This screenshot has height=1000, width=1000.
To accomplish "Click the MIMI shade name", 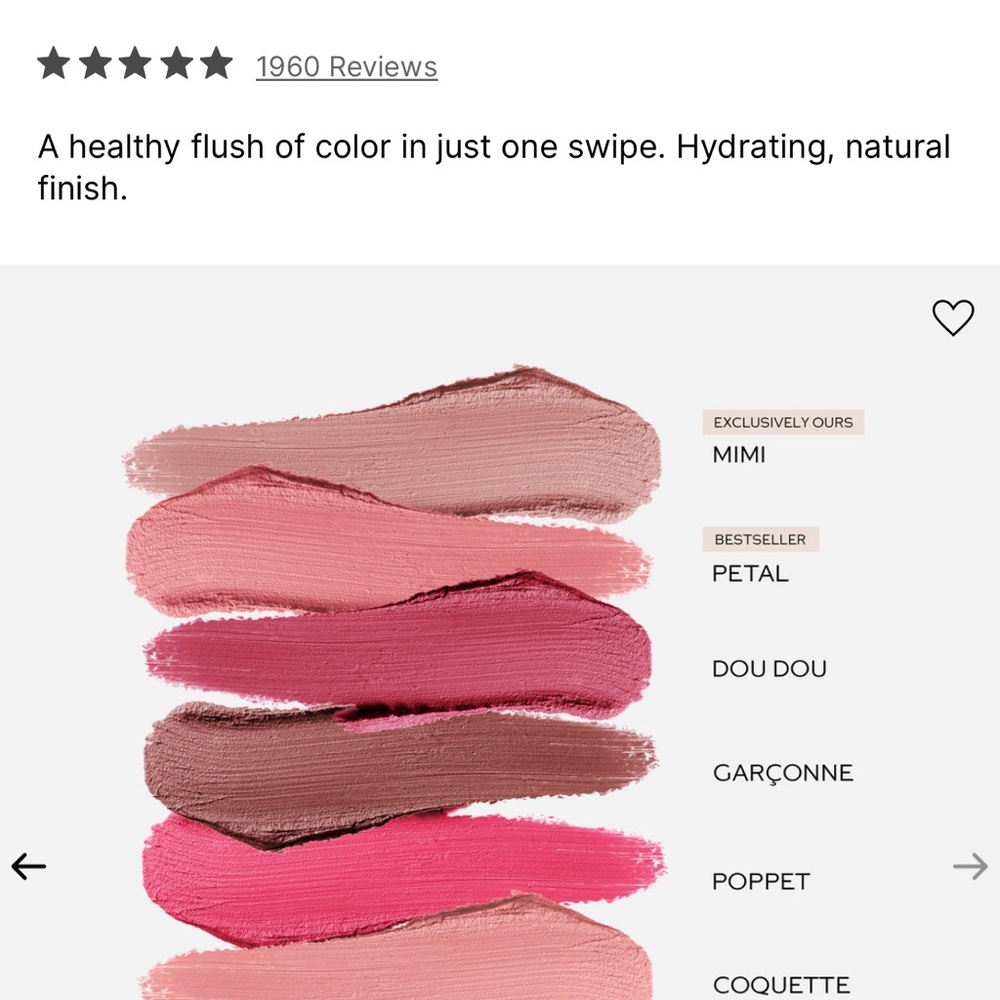I will tap(739, 455).
